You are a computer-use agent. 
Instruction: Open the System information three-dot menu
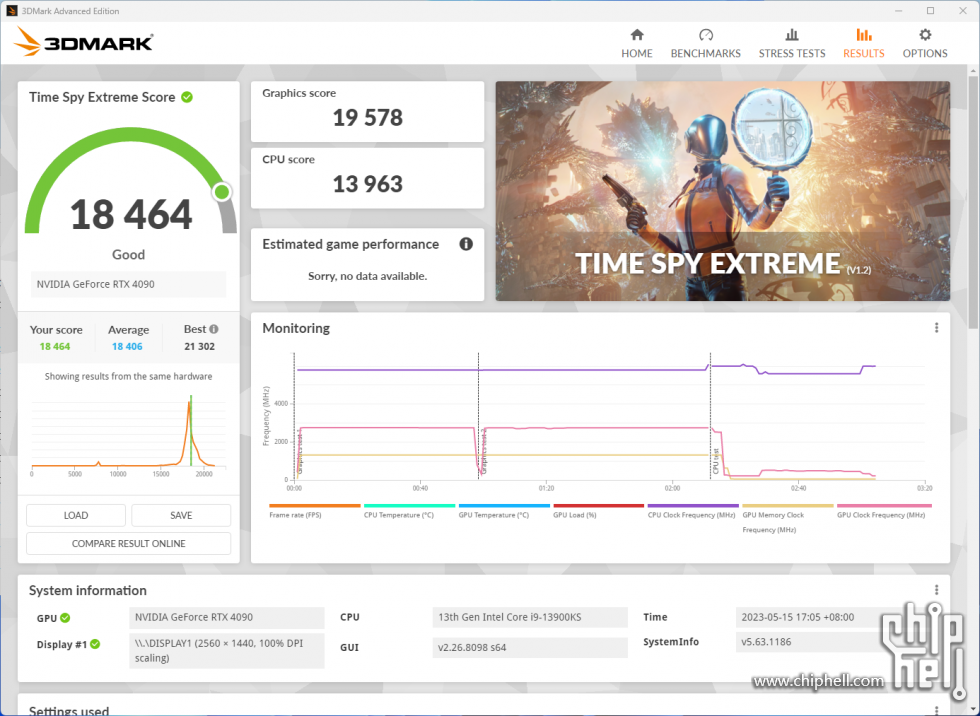point(936,590)
